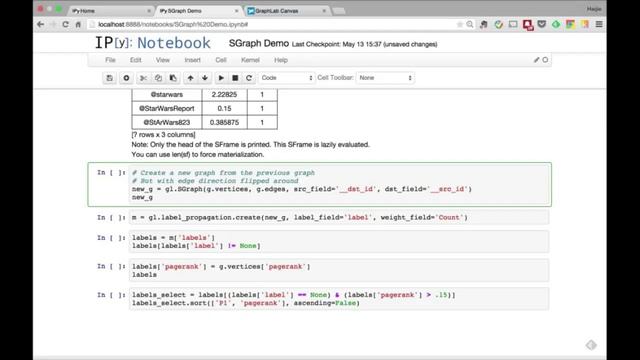Click the '[7 rows x 3 columns]' text
Image resolution: width=640 pixels, height=360 pixels.
pyautogui.click(x=163, y=134)
